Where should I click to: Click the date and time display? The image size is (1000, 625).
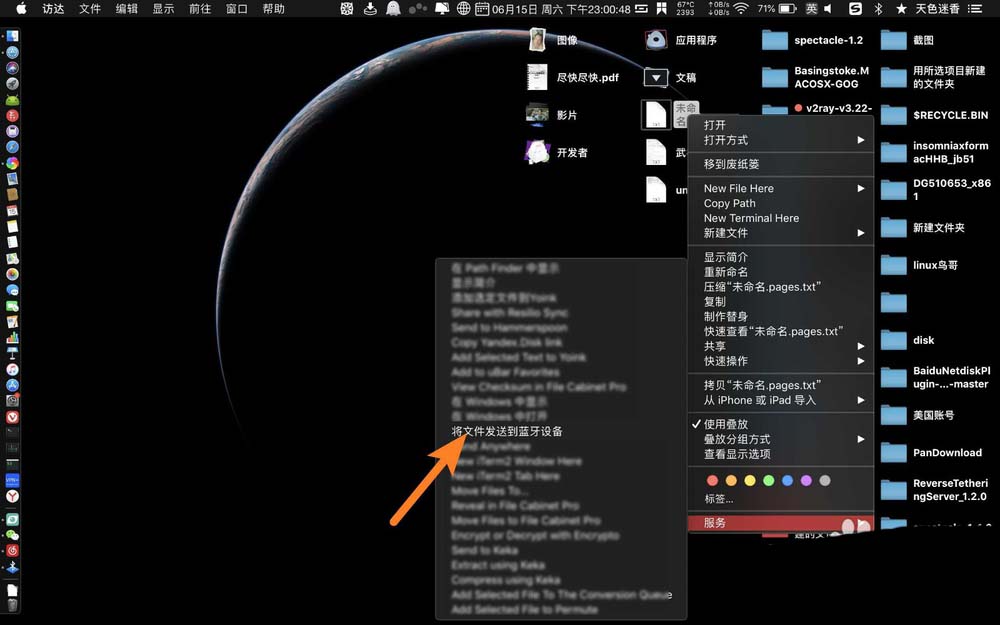[561, 9]
